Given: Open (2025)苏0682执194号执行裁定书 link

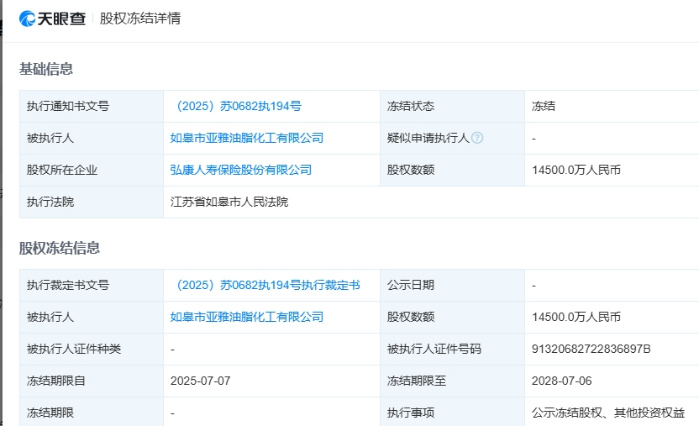Looking at the screenshot, I should coord(267,285).
